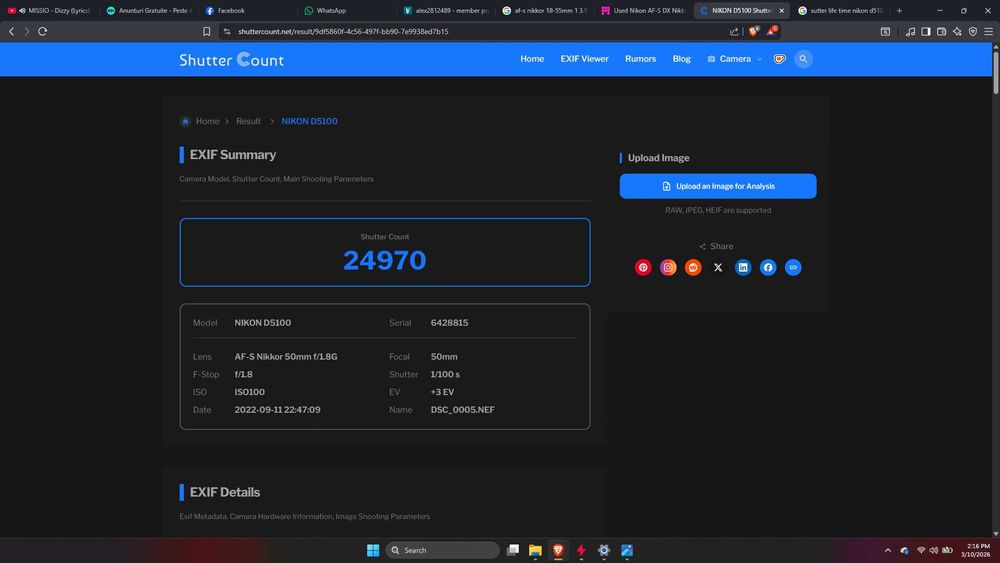This screenshot has width=1000, height=563.
Task: Reload the current page
Action: point(43,31)
